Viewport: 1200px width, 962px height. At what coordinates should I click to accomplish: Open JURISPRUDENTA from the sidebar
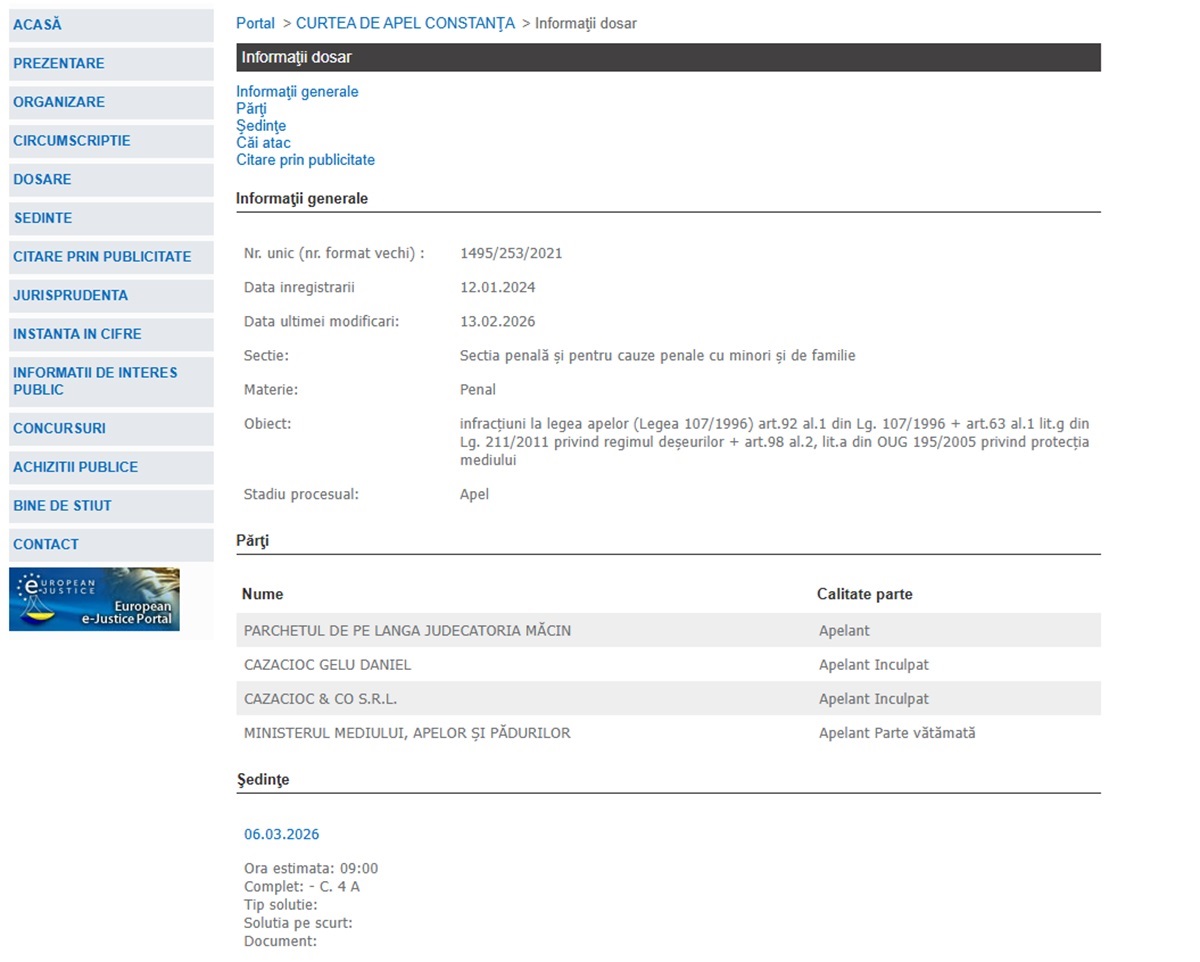pos(111,296)
